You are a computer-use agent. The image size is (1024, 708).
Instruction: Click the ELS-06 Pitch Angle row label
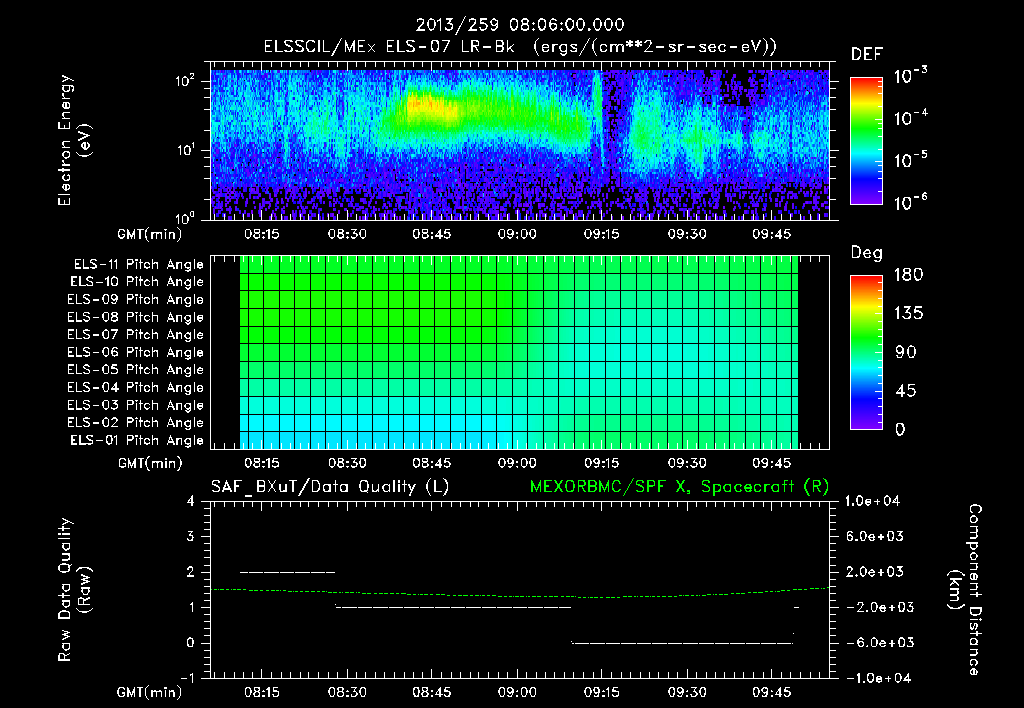135,353
